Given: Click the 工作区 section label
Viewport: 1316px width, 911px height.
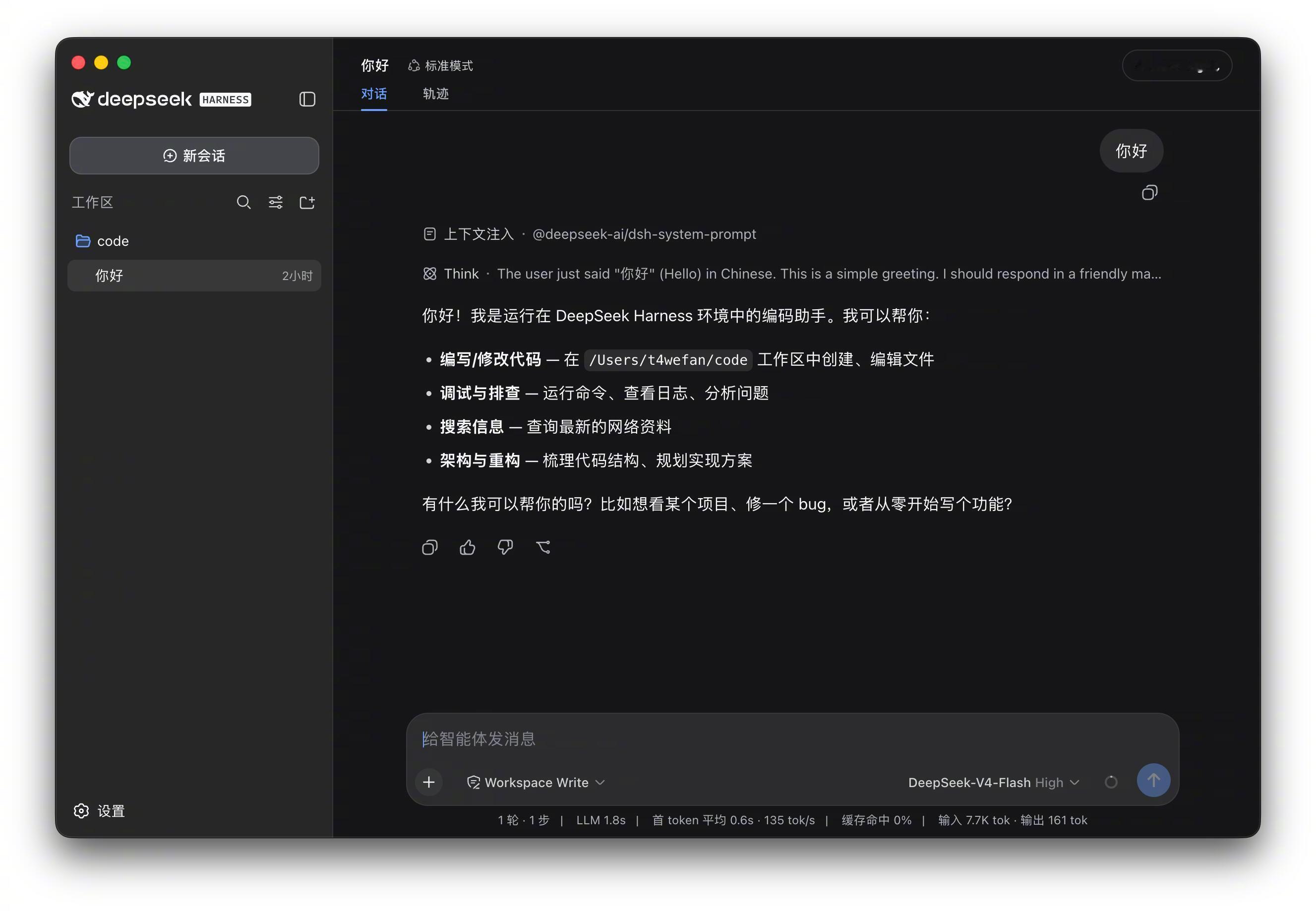Looking at the screenshot, I should tap(93, 202).
